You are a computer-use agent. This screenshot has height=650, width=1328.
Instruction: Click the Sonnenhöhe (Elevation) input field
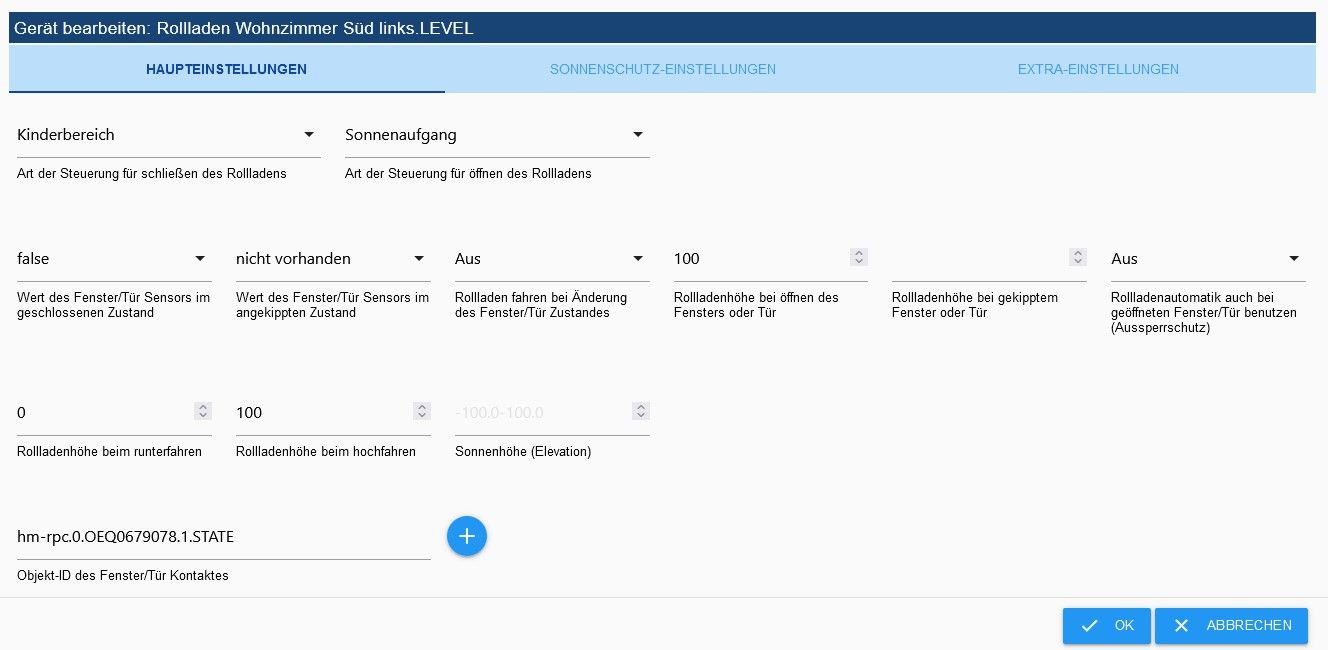(x=540, y=413)
